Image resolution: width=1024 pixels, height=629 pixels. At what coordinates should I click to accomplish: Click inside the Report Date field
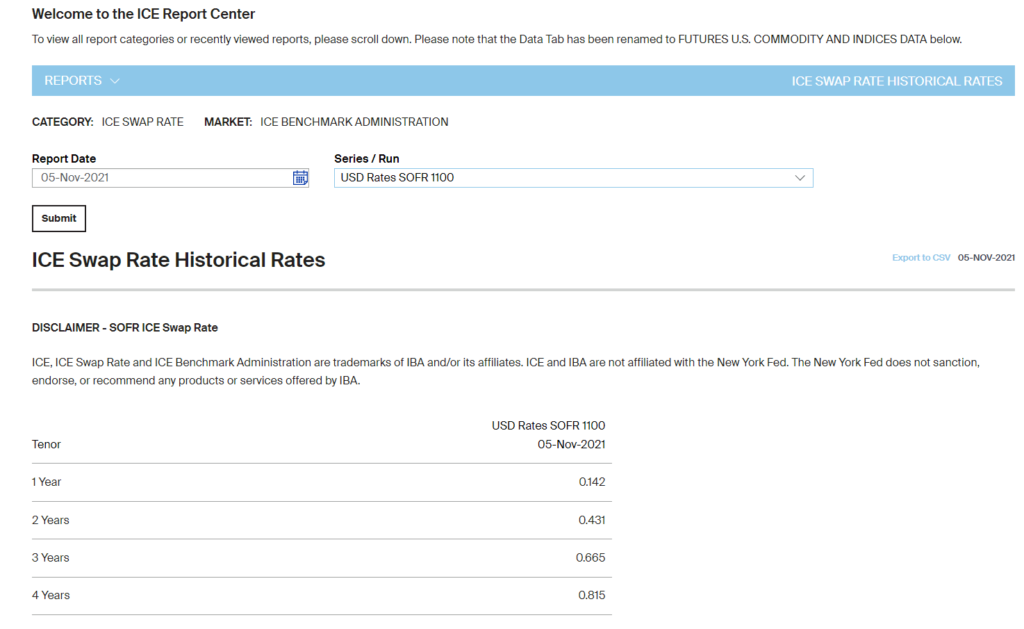coord(170,178)
